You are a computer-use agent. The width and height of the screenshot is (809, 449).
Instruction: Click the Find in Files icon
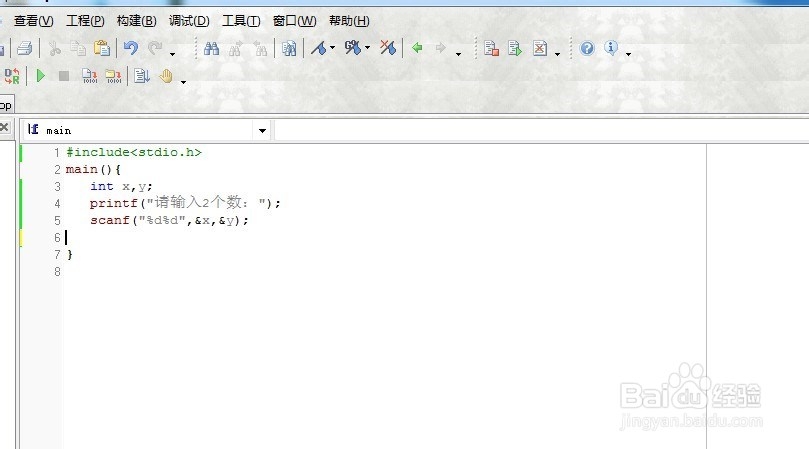(x=289, y=49)
